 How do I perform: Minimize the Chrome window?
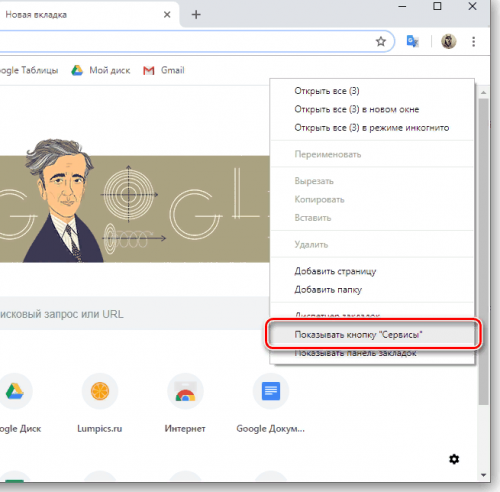tap(402, 6)
